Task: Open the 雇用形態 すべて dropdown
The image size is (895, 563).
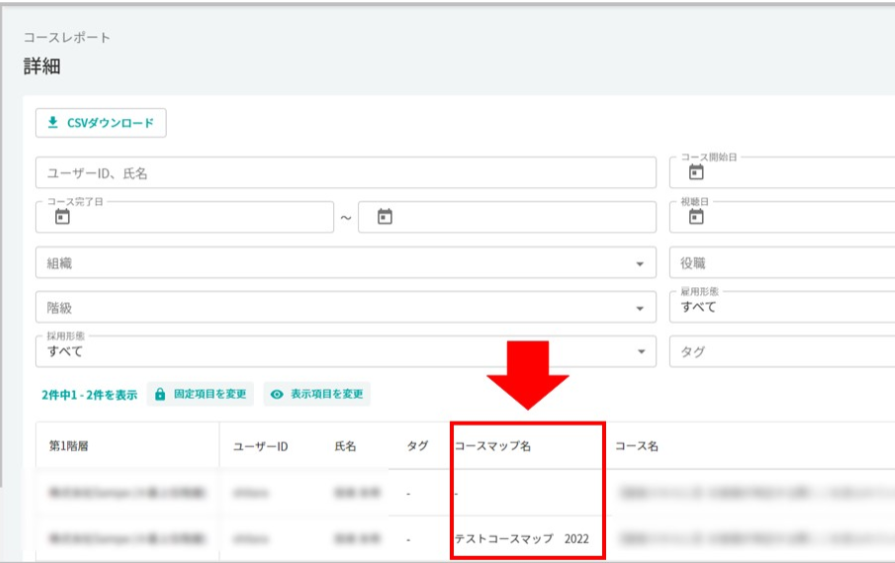Action: tap(782, 307)
